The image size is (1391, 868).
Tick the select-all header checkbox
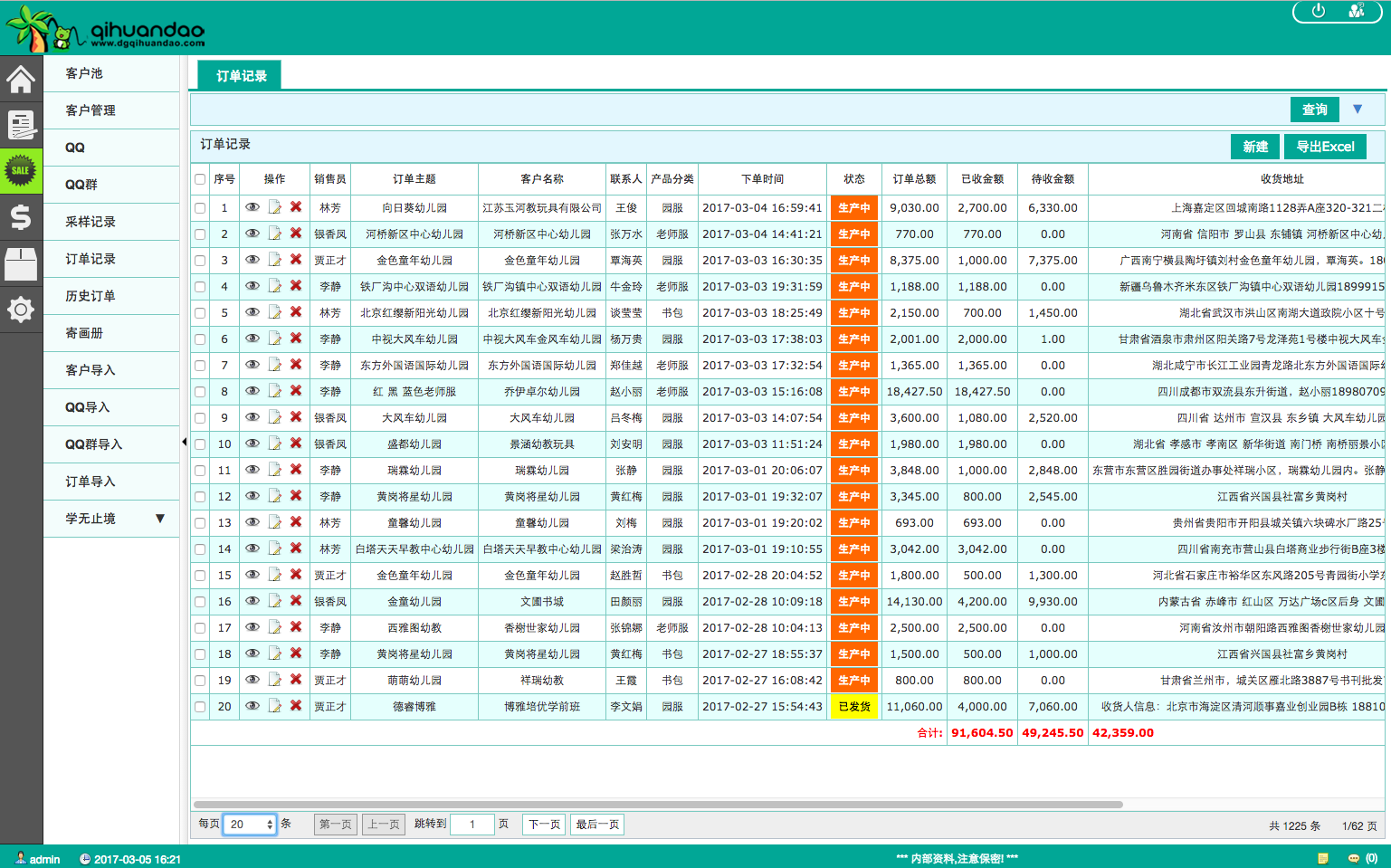[x=200, y=179]
